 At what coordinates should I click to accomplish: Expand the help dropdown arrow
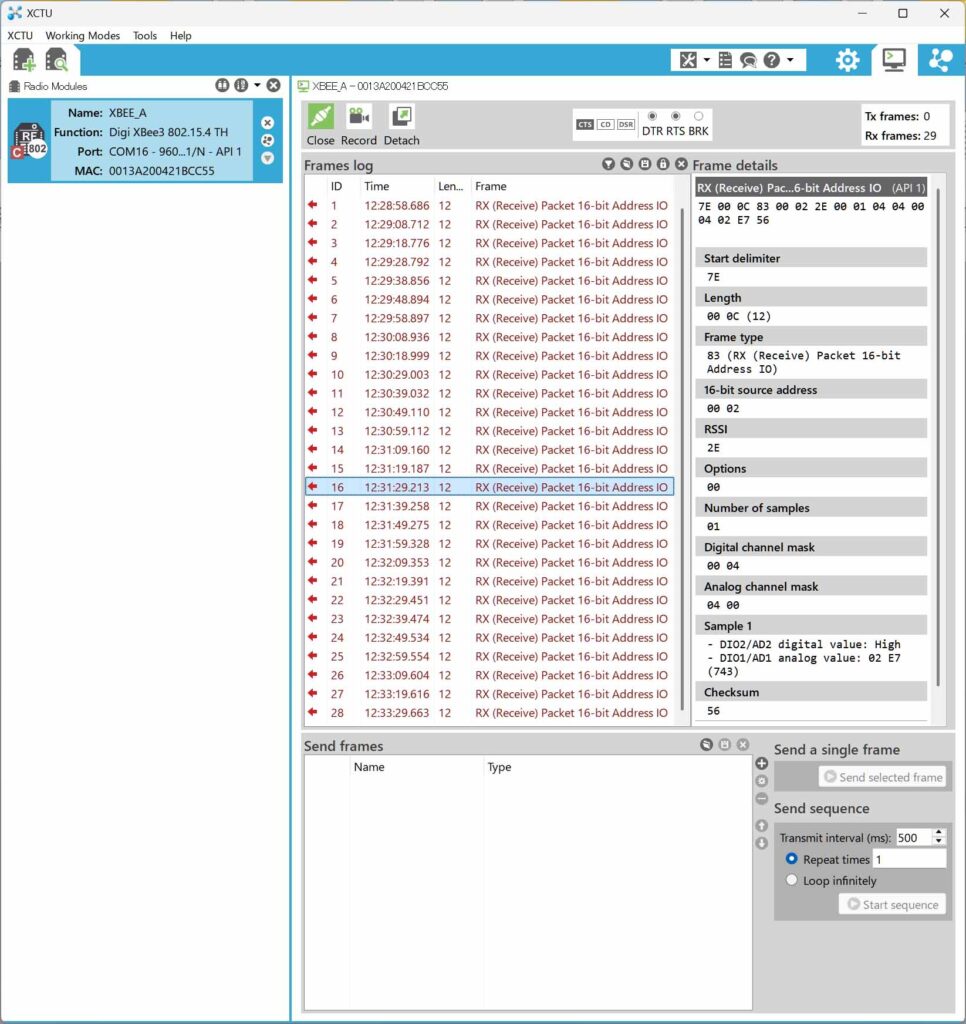[790, 60]
